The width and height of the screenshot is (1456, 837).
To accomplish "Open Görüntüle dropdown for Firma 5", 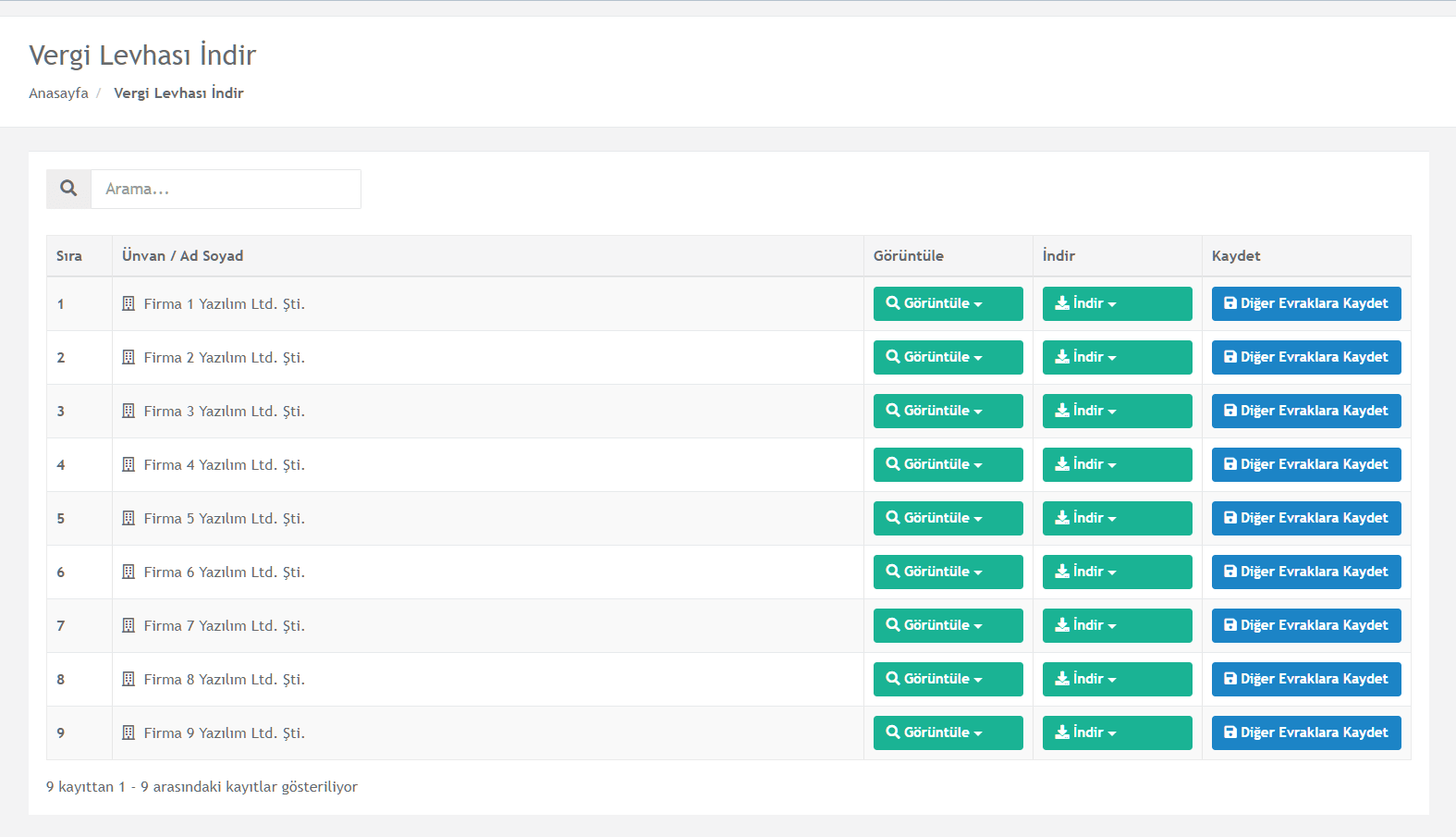I will (x=948, y=518).
